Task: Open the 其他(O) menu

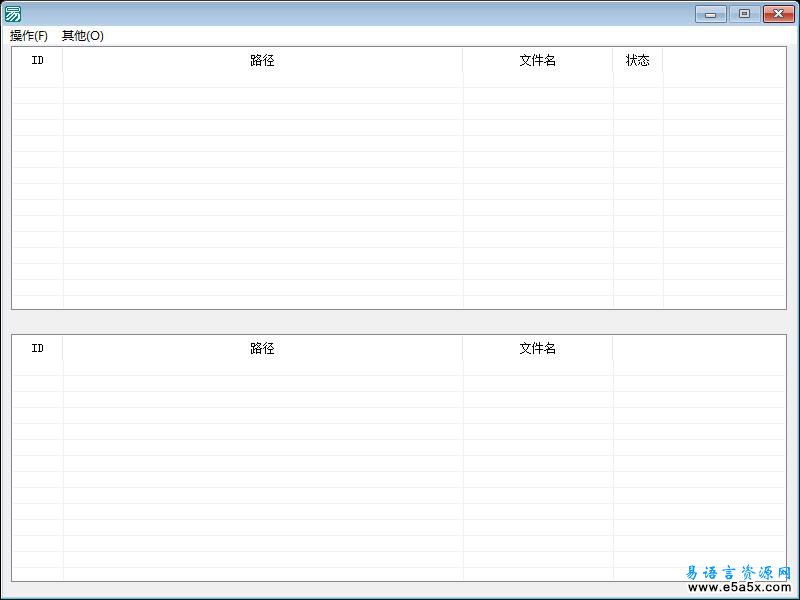Action: 83,36
